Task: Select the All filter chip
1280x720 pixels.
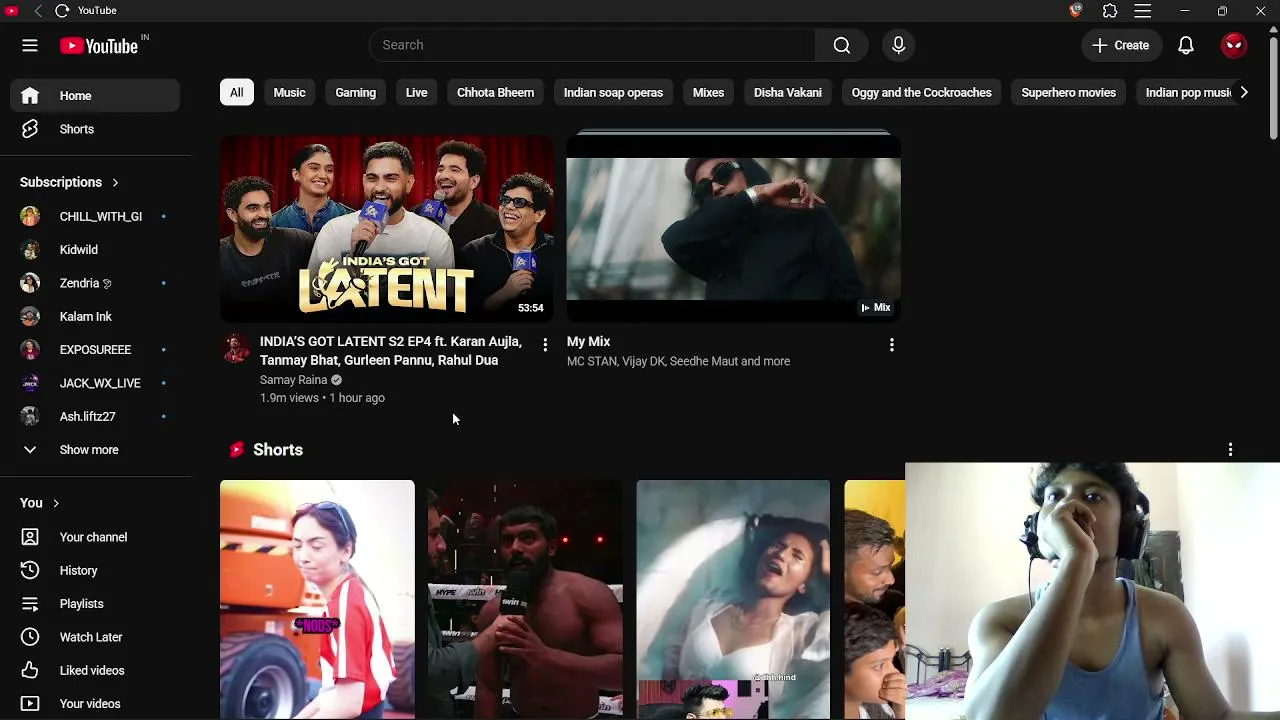Action: pyautogui.click(x=237, y=92)
